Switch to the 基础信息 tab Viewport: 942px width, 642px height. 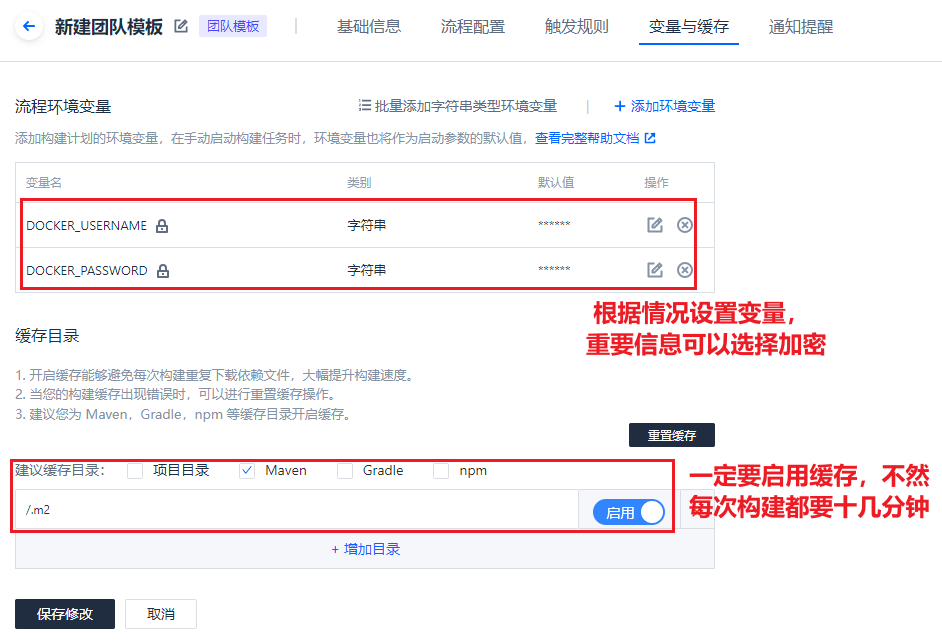point(369,26)
